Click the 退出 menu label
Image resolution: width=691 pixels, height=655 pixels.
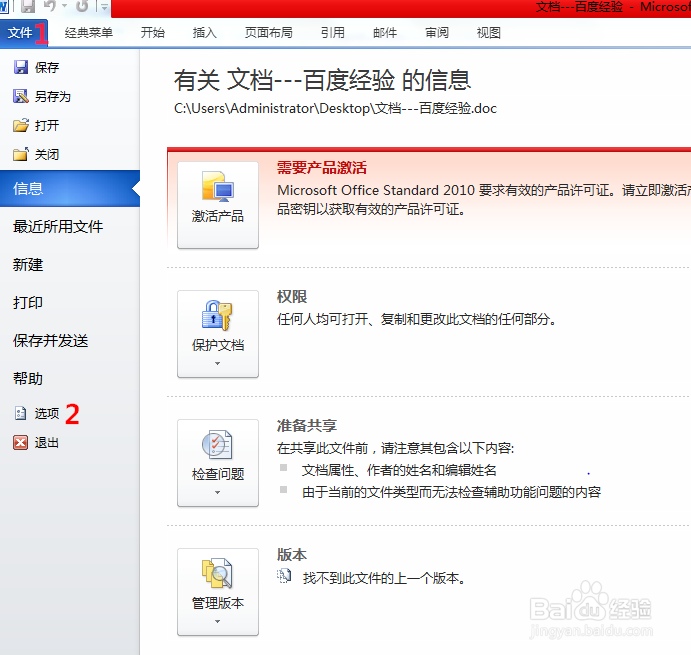(47, 443)
